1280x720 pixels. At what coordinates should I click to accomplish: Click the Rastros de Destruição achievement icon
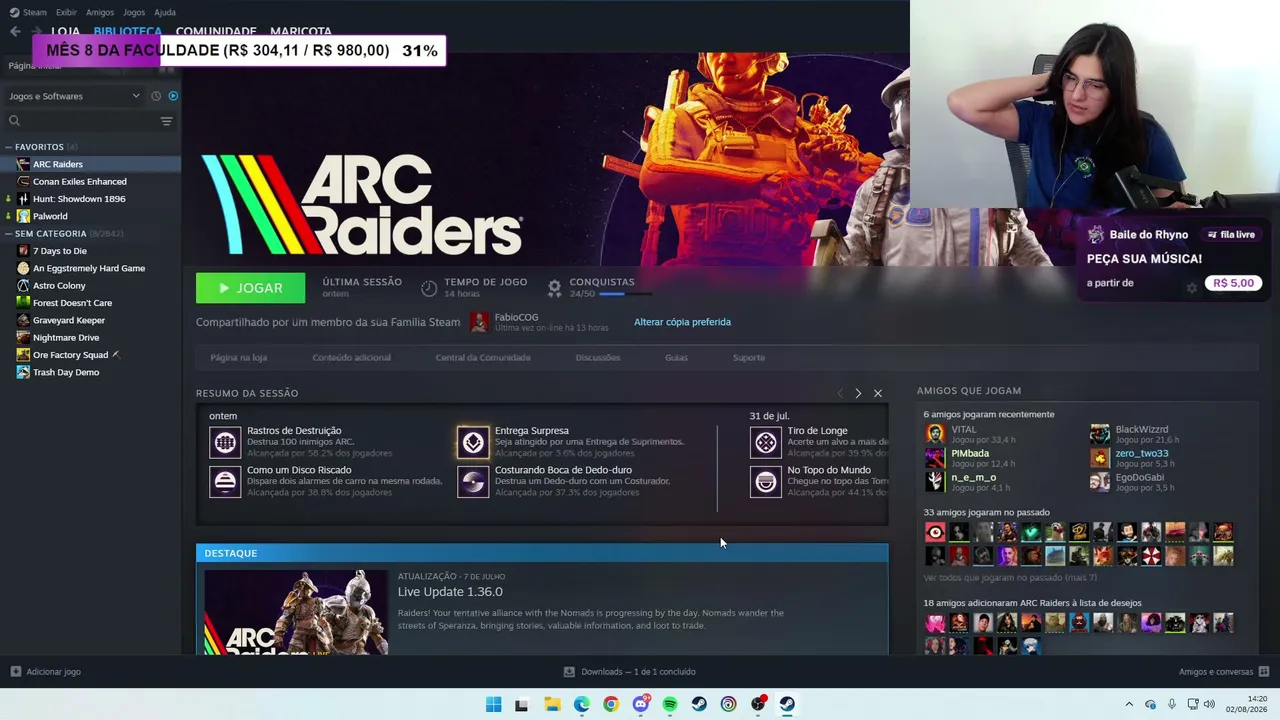pyautogui.click(x=225, y=442)
